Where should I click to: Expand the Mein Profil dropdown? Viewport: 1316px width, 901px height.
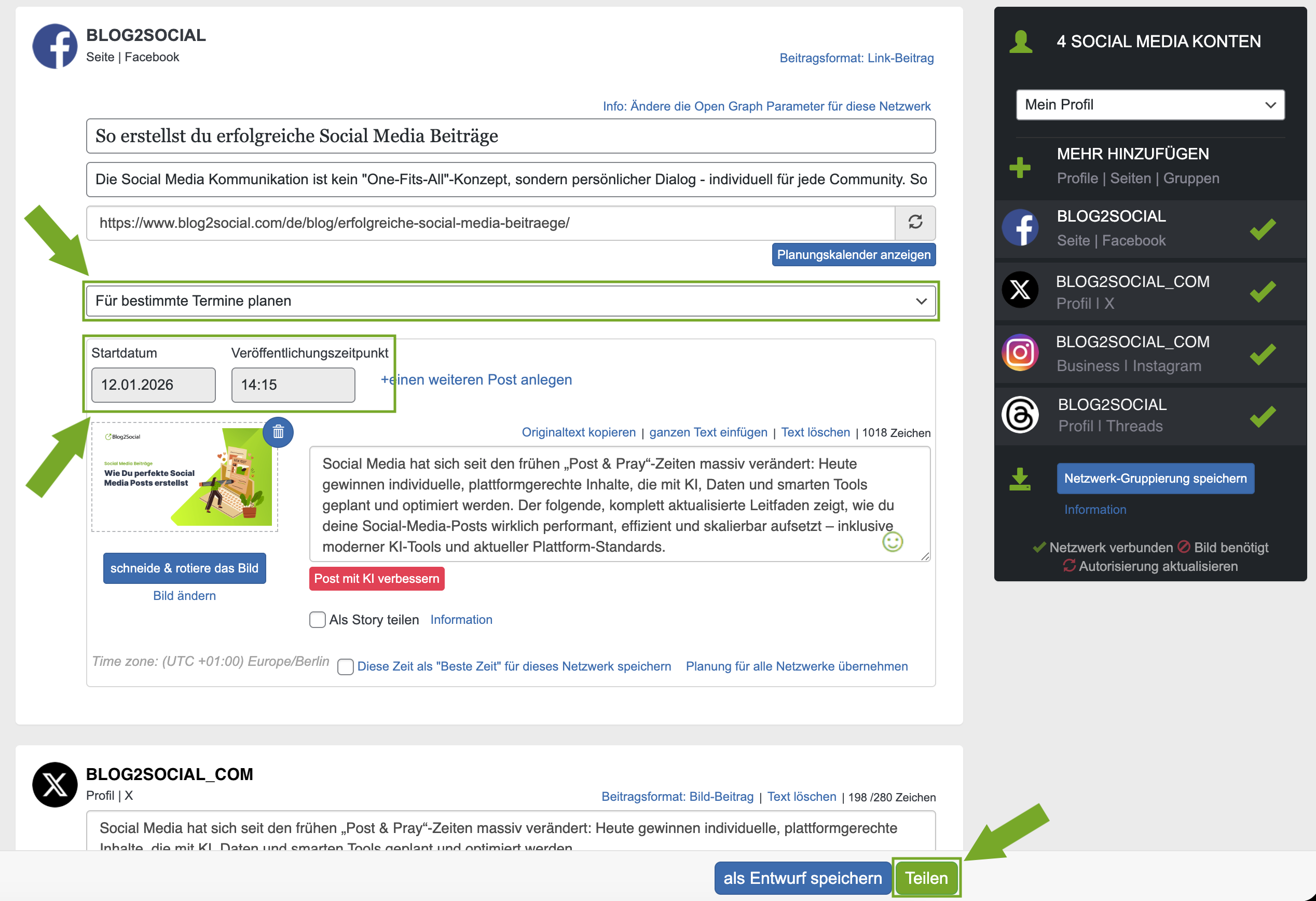pos(1149,105)
